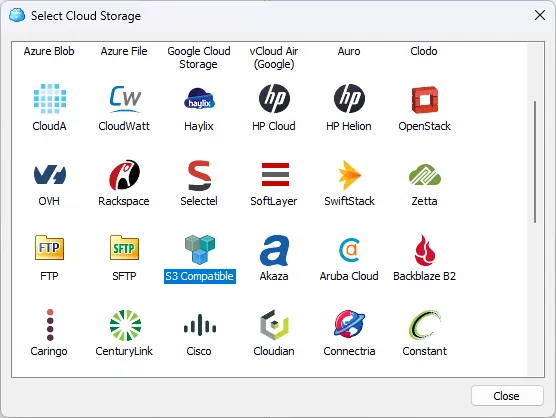Pick the SoftLayer striped icon
556x418 pixels.
pyautogui.click(x=275, y=174)
